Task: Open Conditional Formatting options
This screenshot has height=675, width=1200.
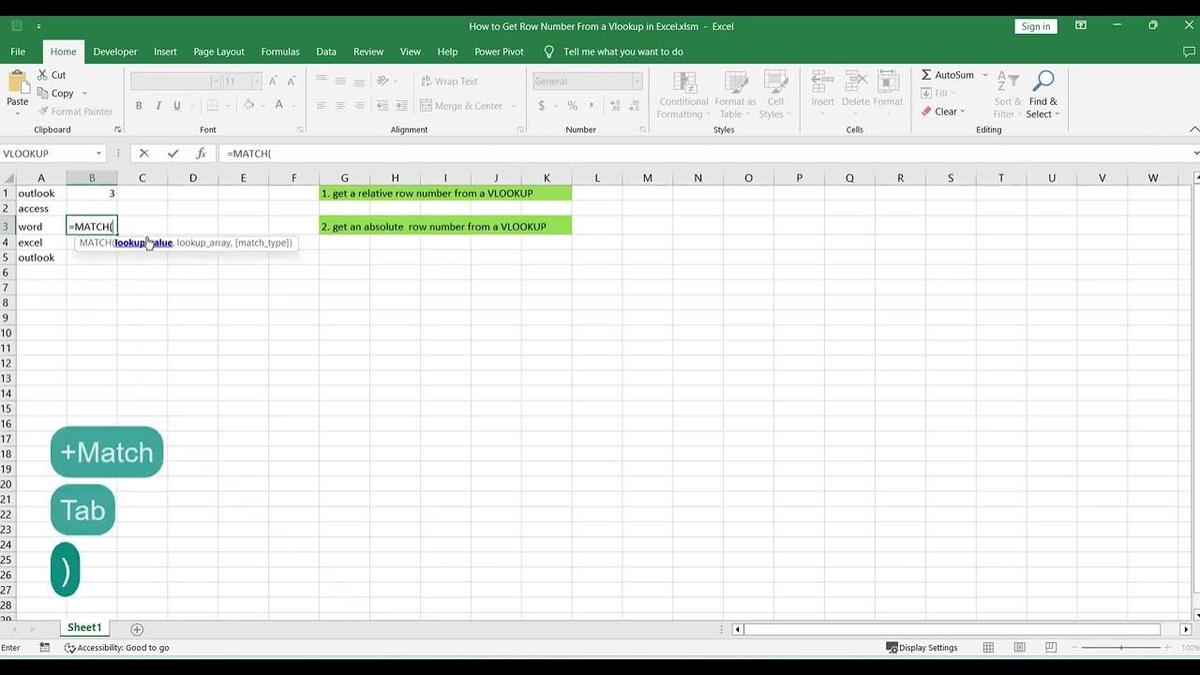Action: (x=683, y=94)
